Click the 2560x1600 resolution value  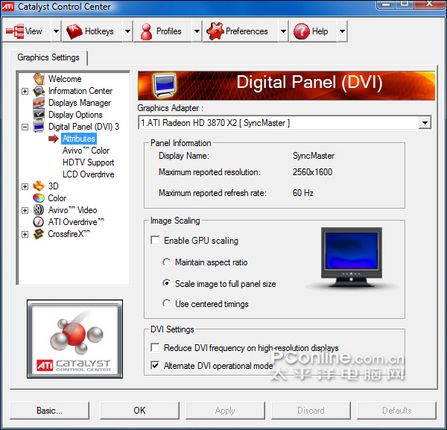[312, 172]
